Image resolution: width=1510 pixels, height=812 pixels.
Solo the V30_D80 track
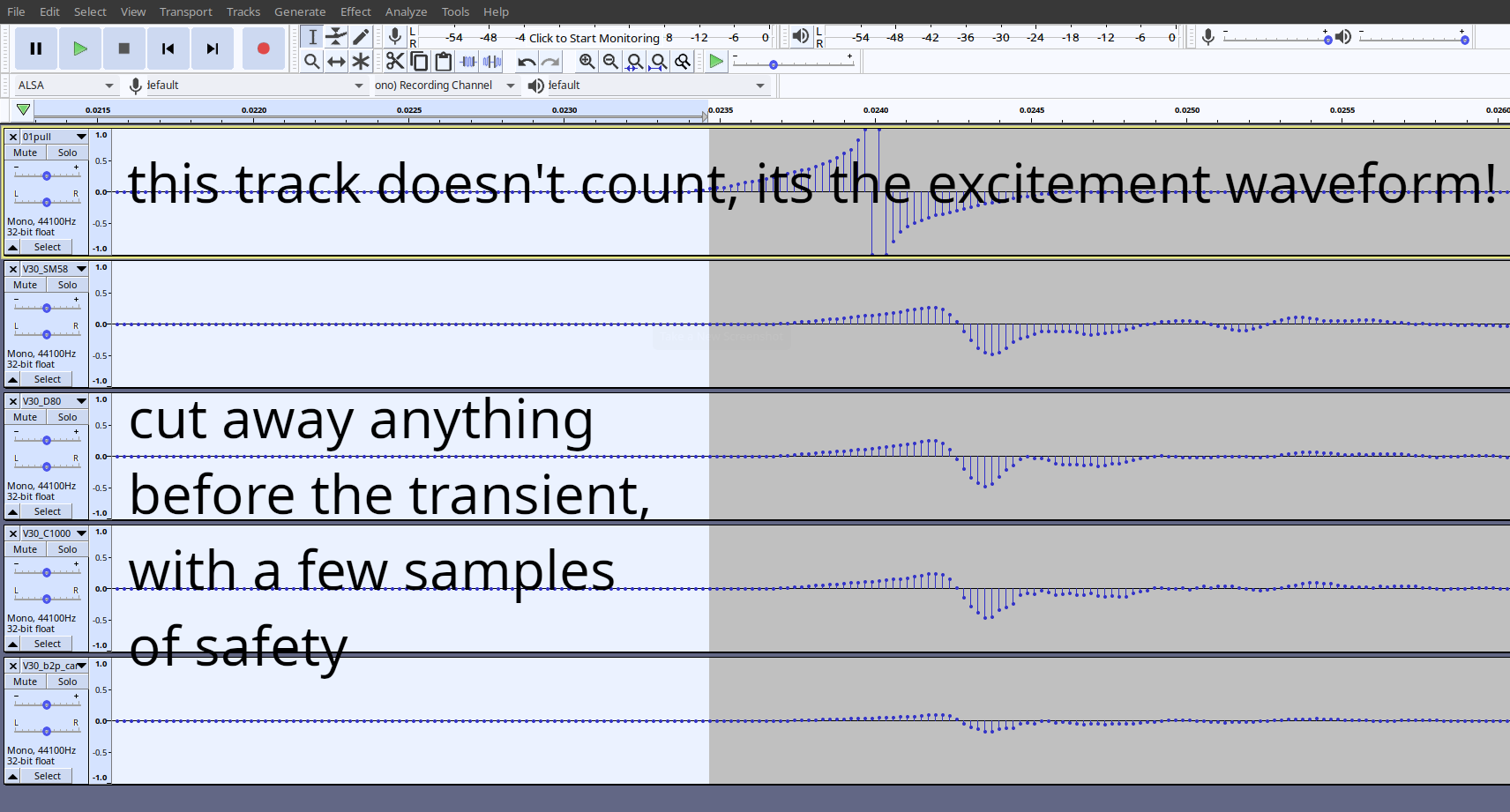coord(68,417)
